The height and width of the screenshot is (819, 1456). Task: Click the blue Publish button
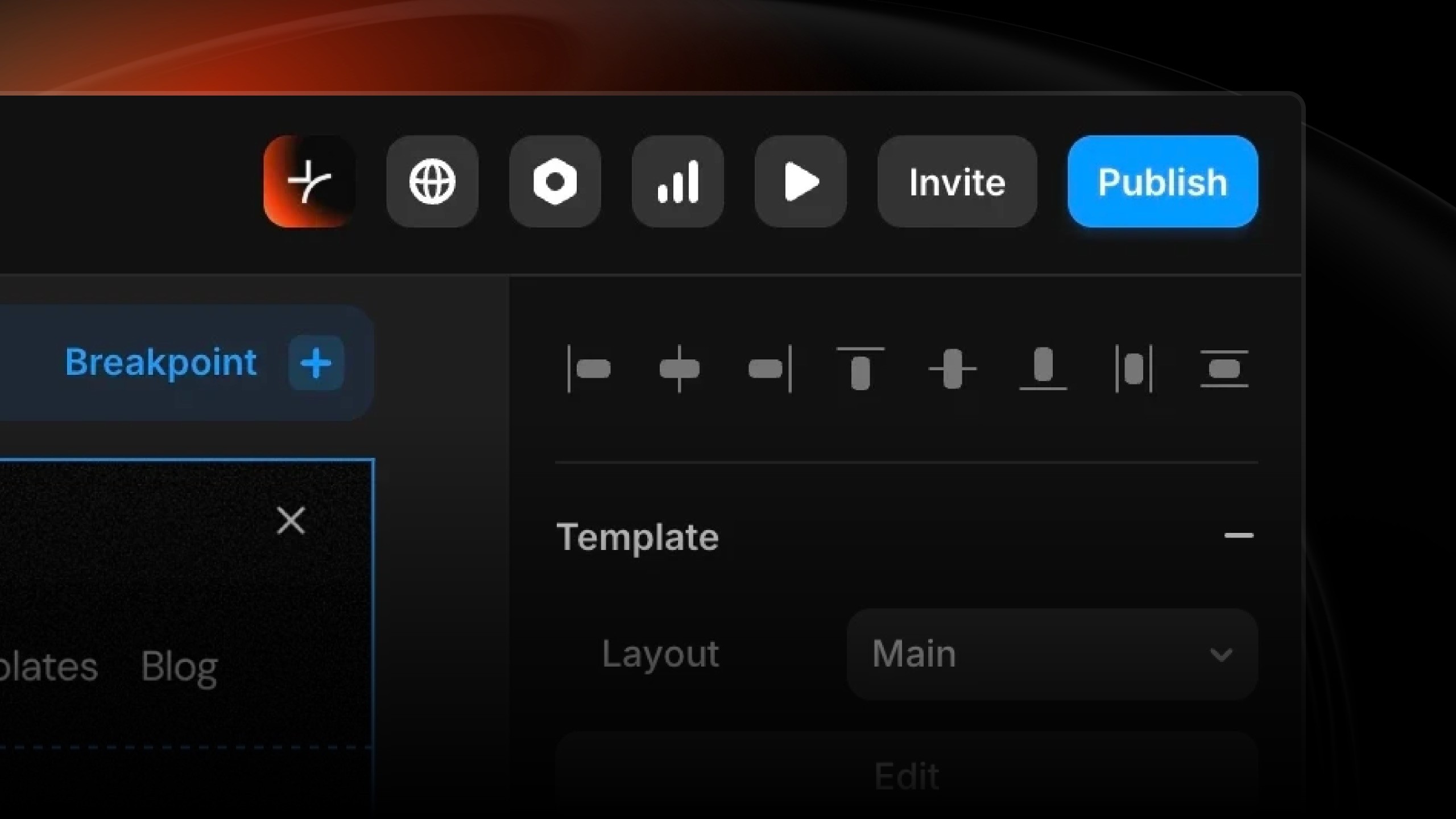coord(1163,181)
